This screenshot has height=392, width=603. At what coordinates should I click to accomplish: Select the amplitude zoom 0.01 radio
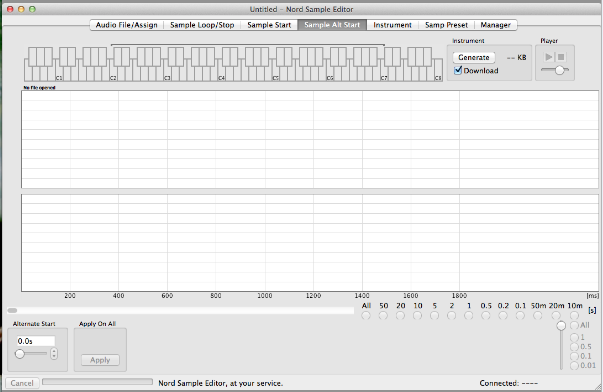(574, 365)
